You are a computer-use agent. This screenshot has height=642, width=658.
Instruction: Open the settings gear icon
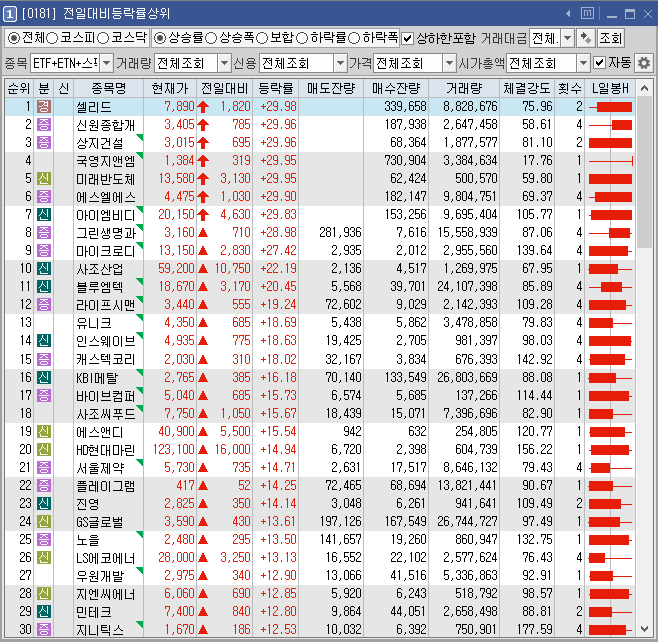coord(644,63)
